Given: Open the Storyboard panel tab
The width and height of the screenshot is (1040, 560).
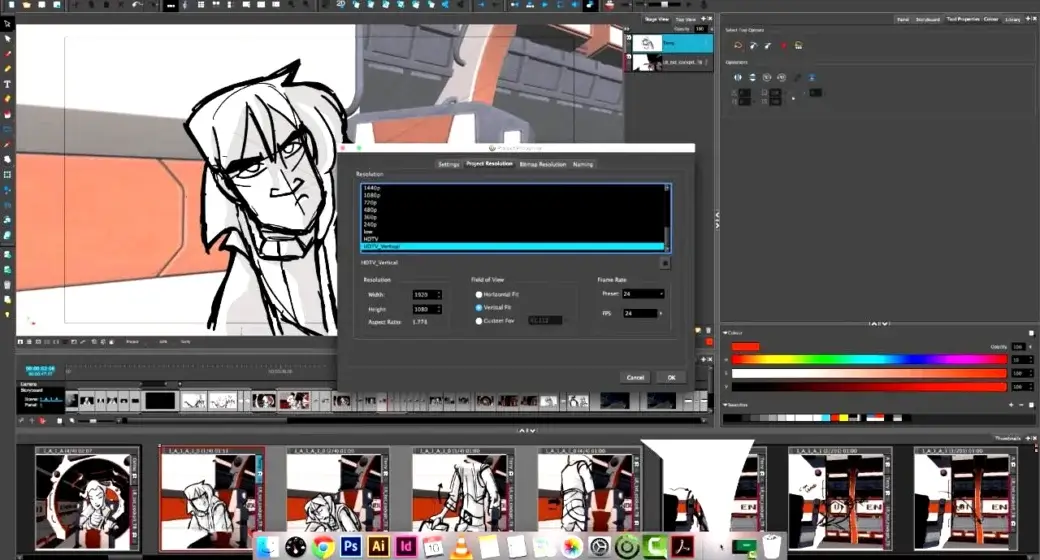Looking at the screenshot, I should [928, 19].
